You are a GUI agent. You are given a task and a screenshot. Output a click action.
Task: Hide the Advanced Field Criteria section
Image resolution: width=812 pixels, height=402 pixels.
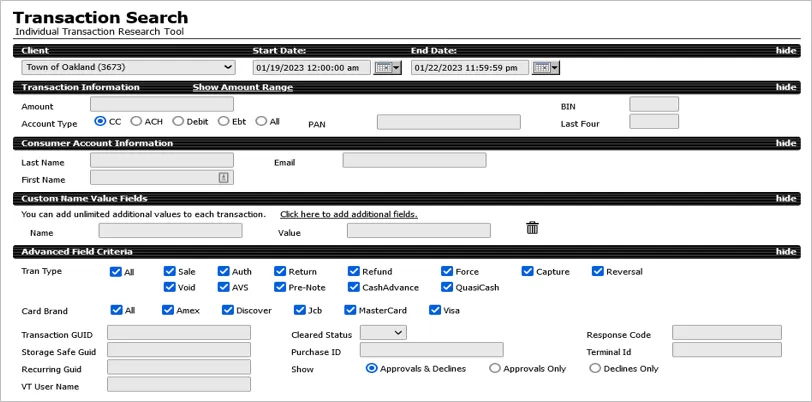pos(785,252)
